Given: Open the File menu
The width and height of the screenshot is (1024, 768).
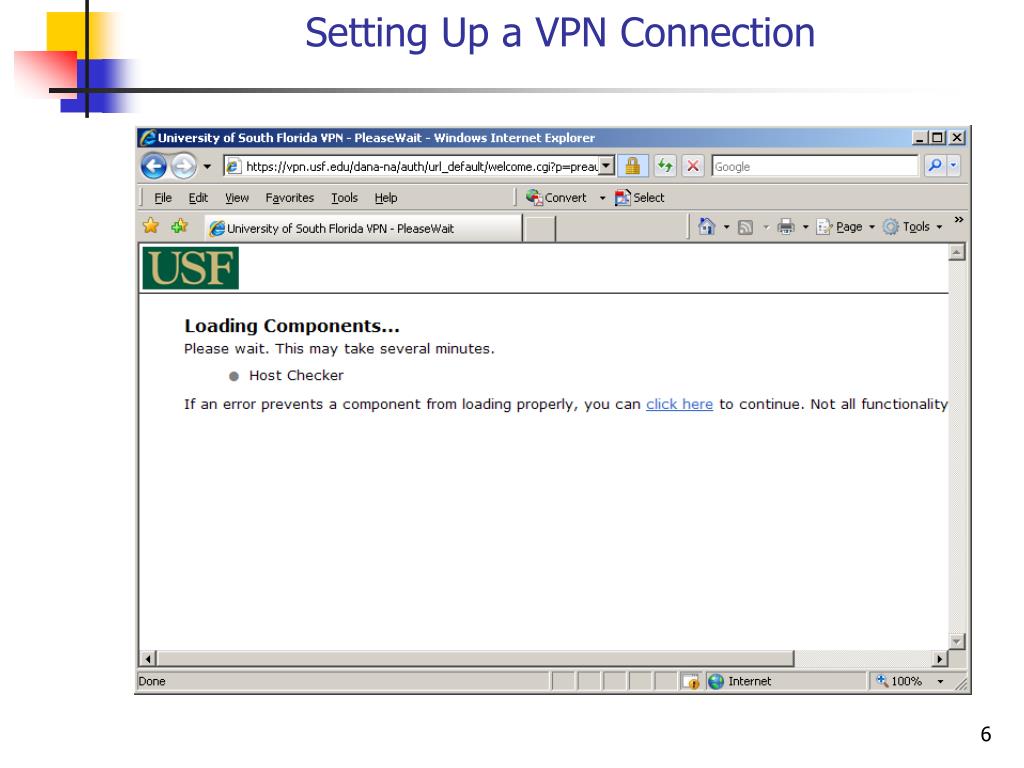Looking at the screenshot, I should tap(163, 198).
